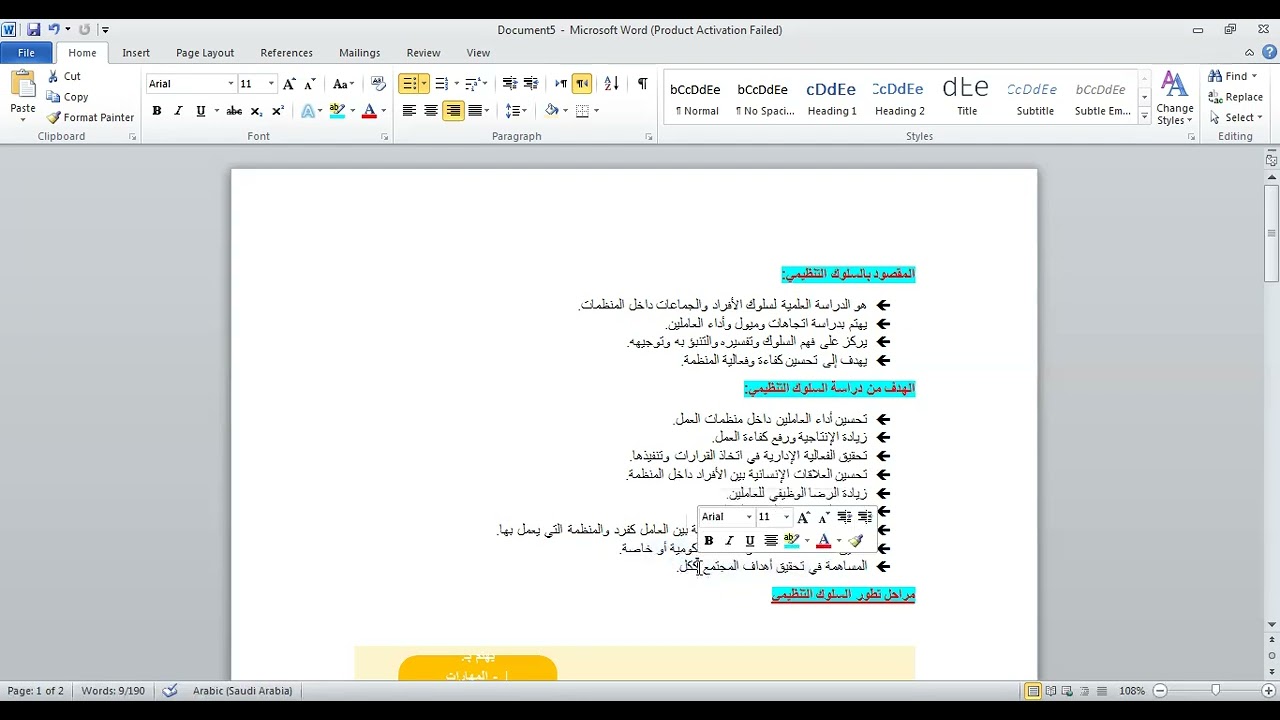
Task: Switch to the Insert tab
Action: (x=136, y=53)
